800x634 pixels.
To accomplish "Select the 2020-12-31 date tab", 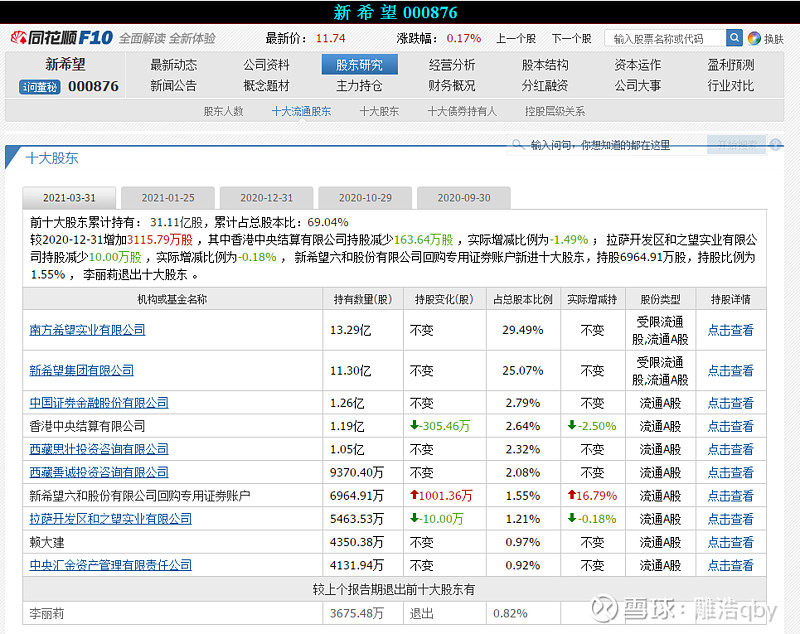I will (266, 198).
